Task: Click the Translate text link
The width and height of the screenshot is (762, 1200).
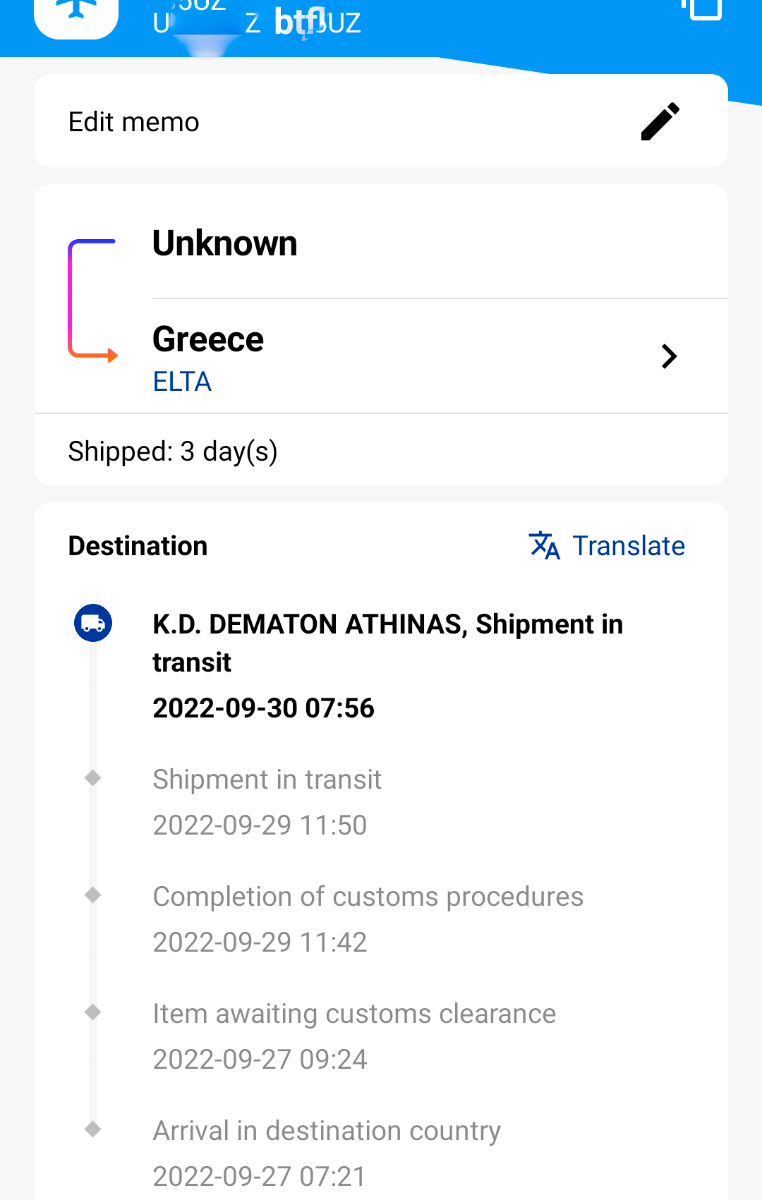Action: click(x=629, y=546)
